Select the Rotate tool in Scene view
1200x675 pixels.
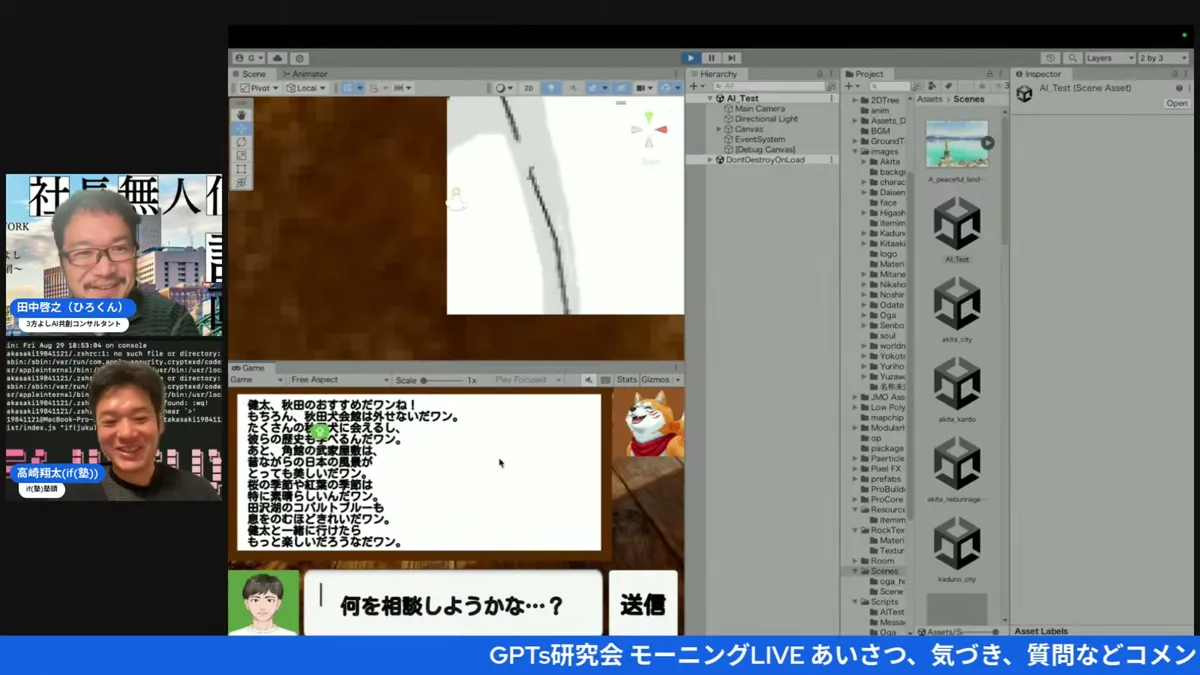point(241,143)
